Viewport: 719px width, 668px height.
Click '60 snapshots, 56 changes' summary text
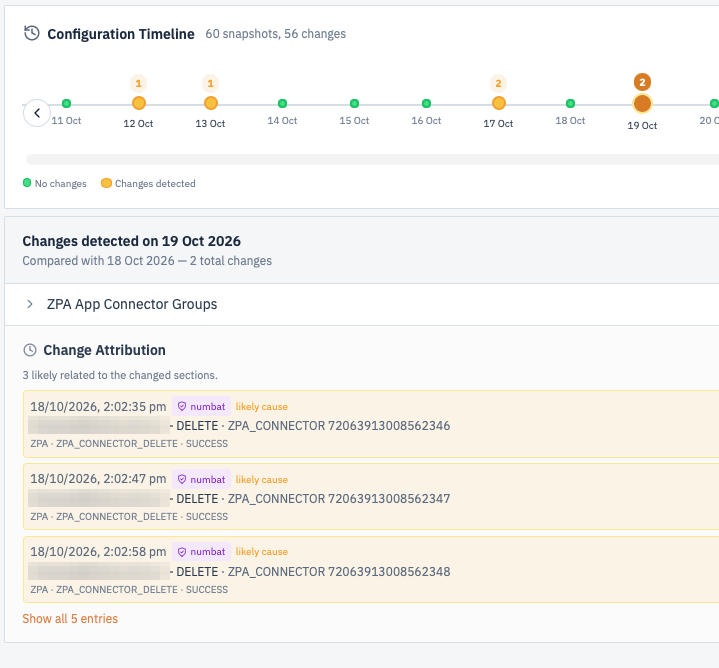coord(276,34)
